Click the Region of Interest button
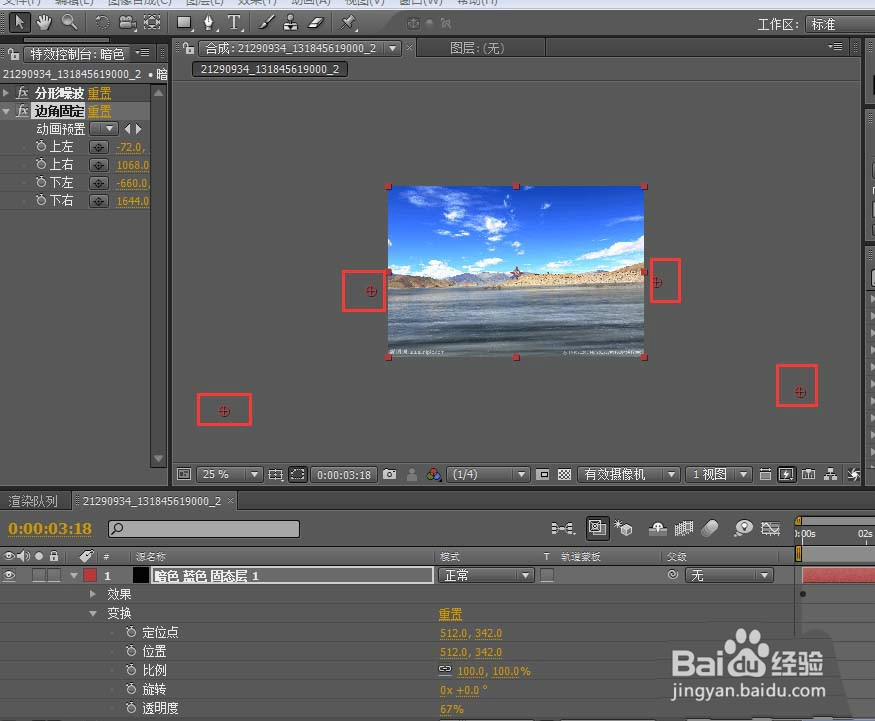Viewport: 875px width, 721px height. [x=542, y=474]
